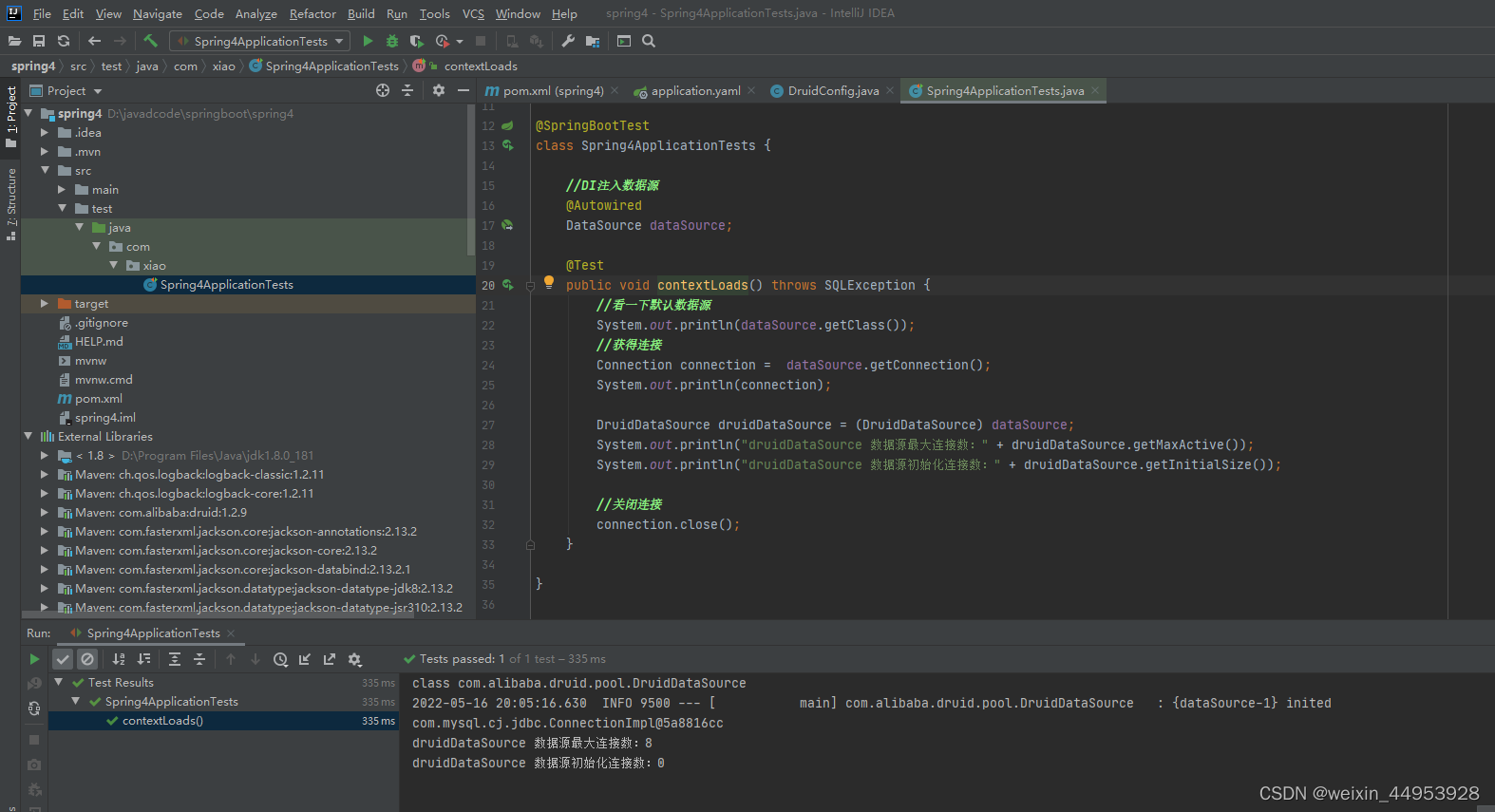Screen dimensions: 1495x812
Task: Toggle Show Ignored tests button
Action: [x=87, y=659]
